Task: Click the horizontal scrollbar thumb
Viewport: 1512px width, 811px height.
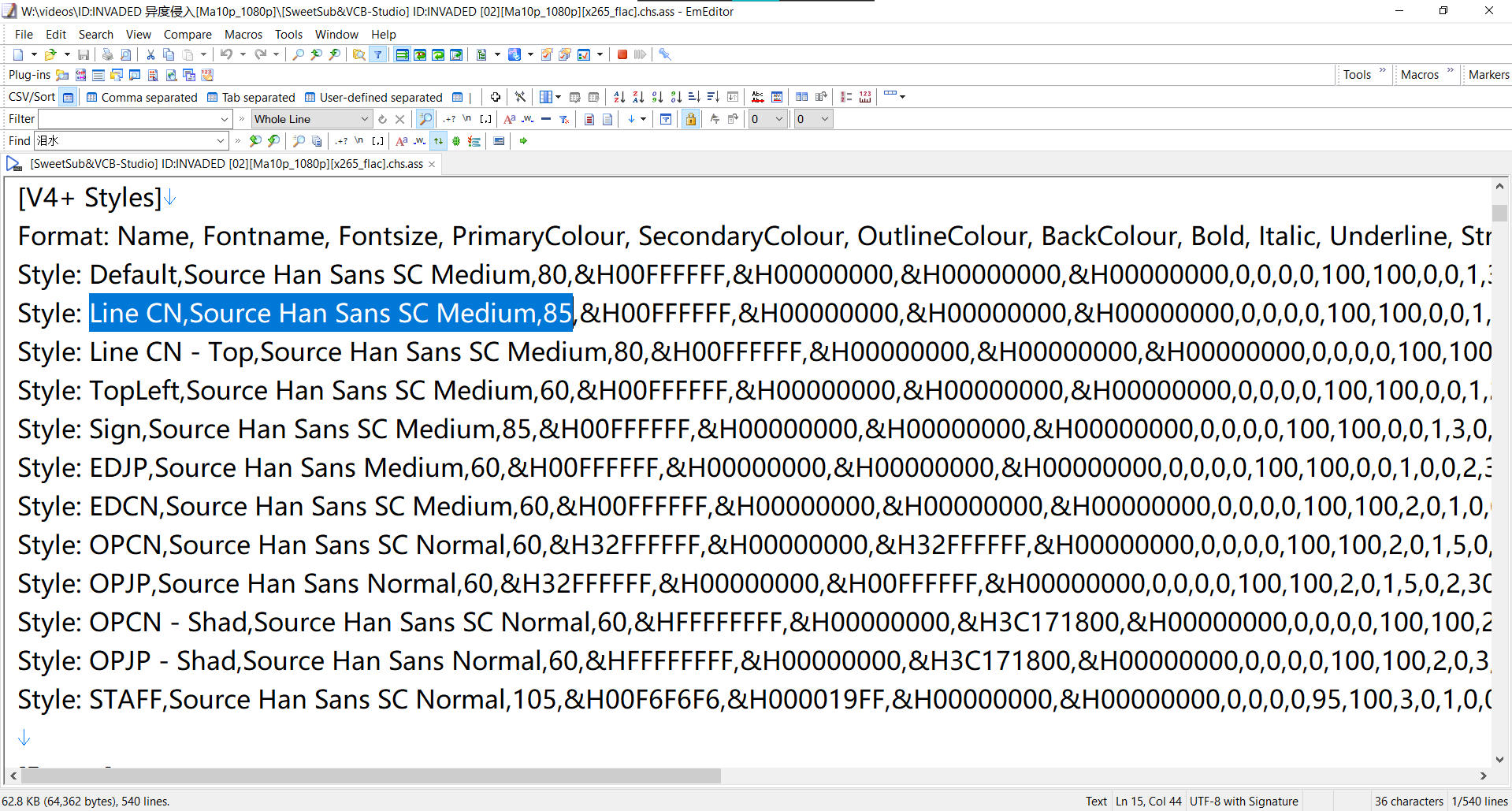Action: 370,776
